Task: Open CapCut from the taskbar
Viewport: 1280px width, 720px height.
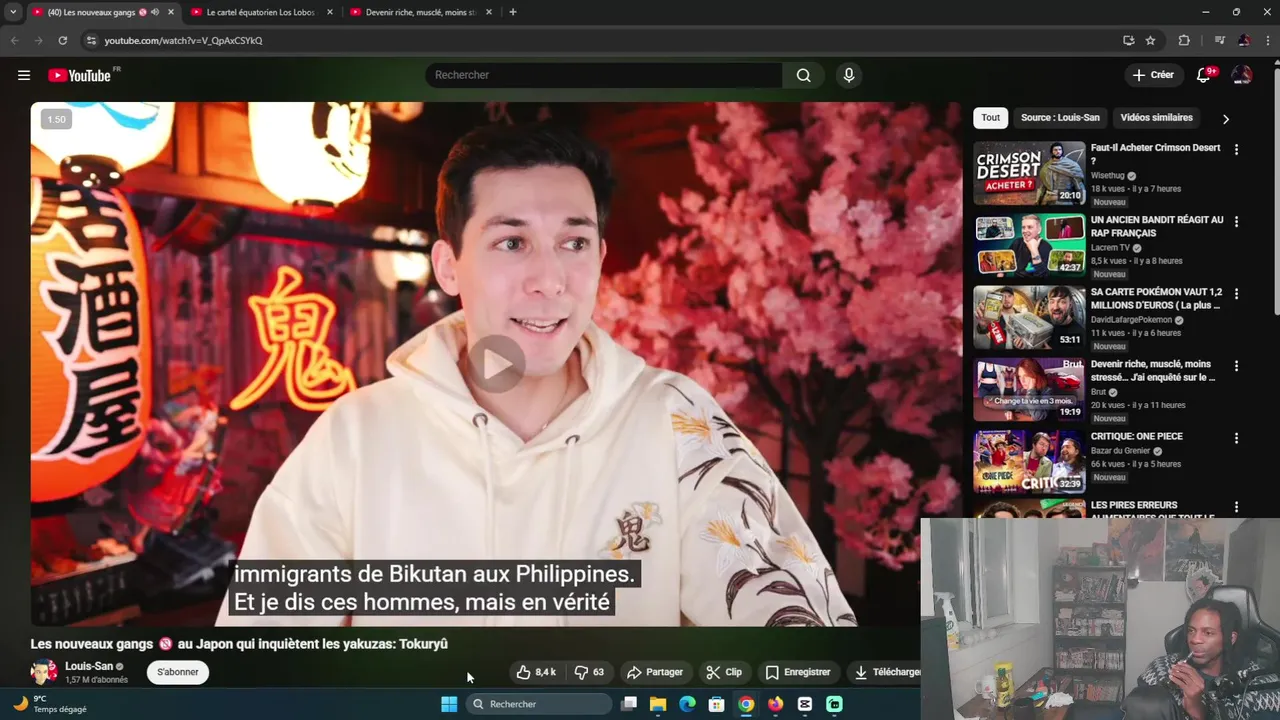Action: click(x=805, y=704)
